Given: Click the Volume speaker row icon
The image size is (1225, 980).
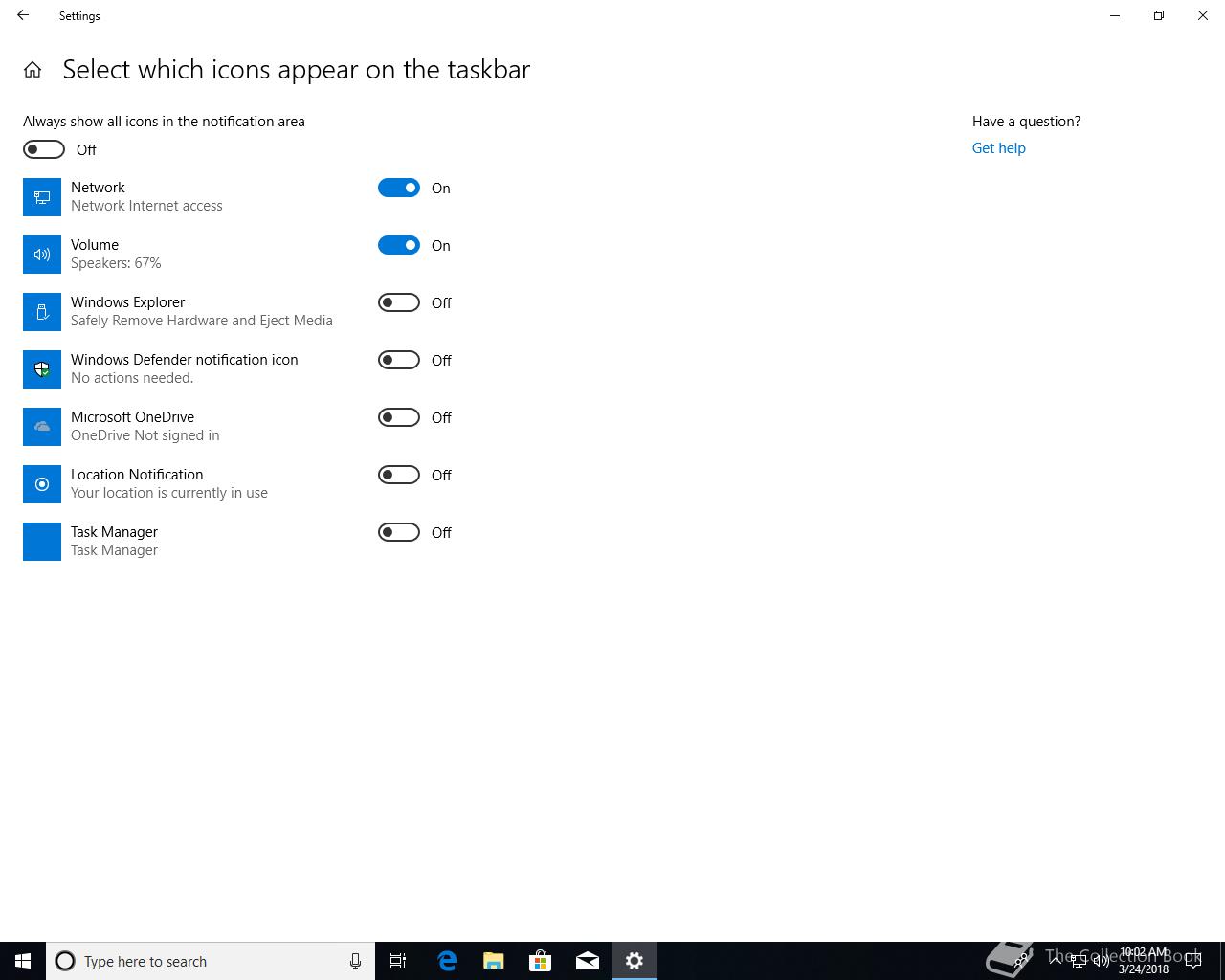Looking at the screenshot, I should click(x=42, y=255).
